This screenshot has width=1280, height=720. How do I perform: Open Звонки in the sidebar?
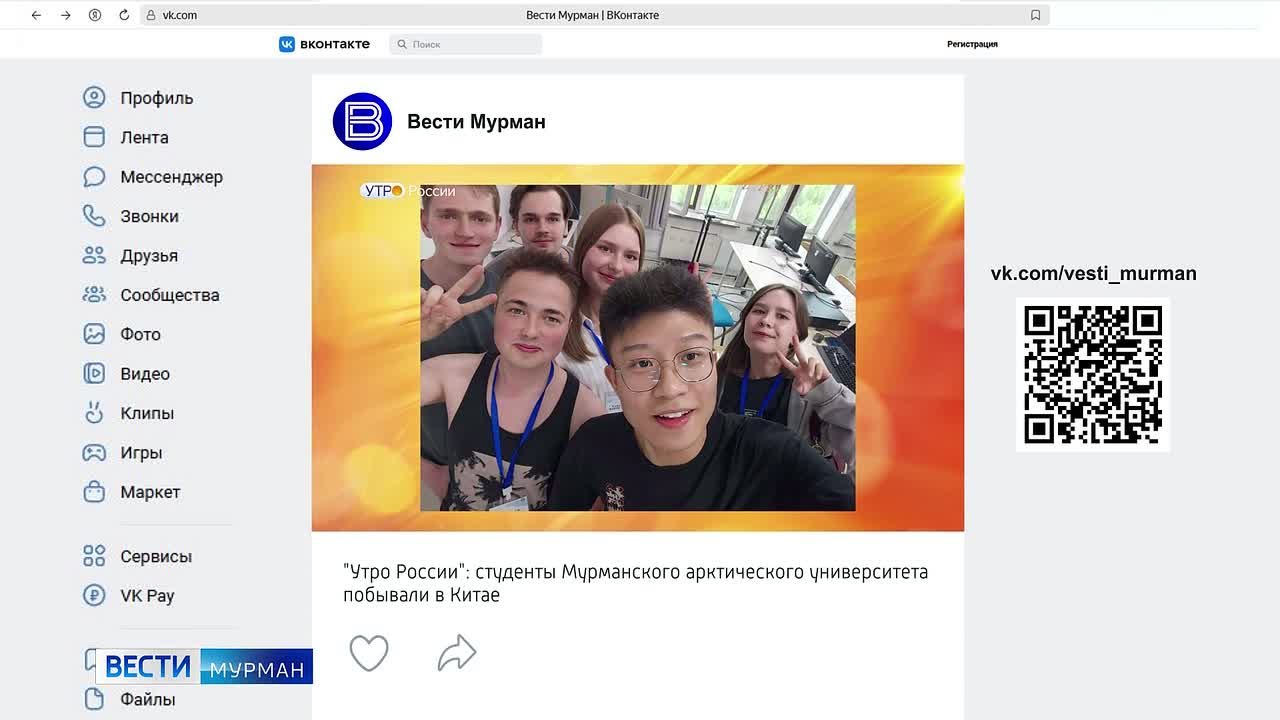click(150, 216)
